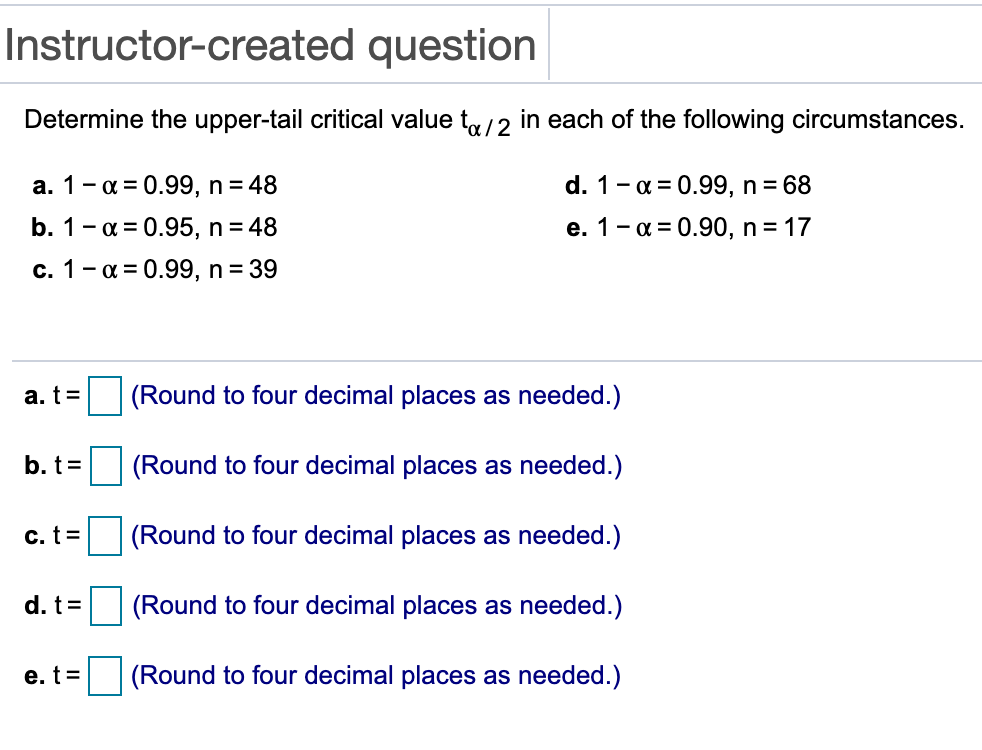Image resolution: width=982 pixels, height=750 pixels.
Task: Click the answer input box for part c
Action: tap(103, 536)
